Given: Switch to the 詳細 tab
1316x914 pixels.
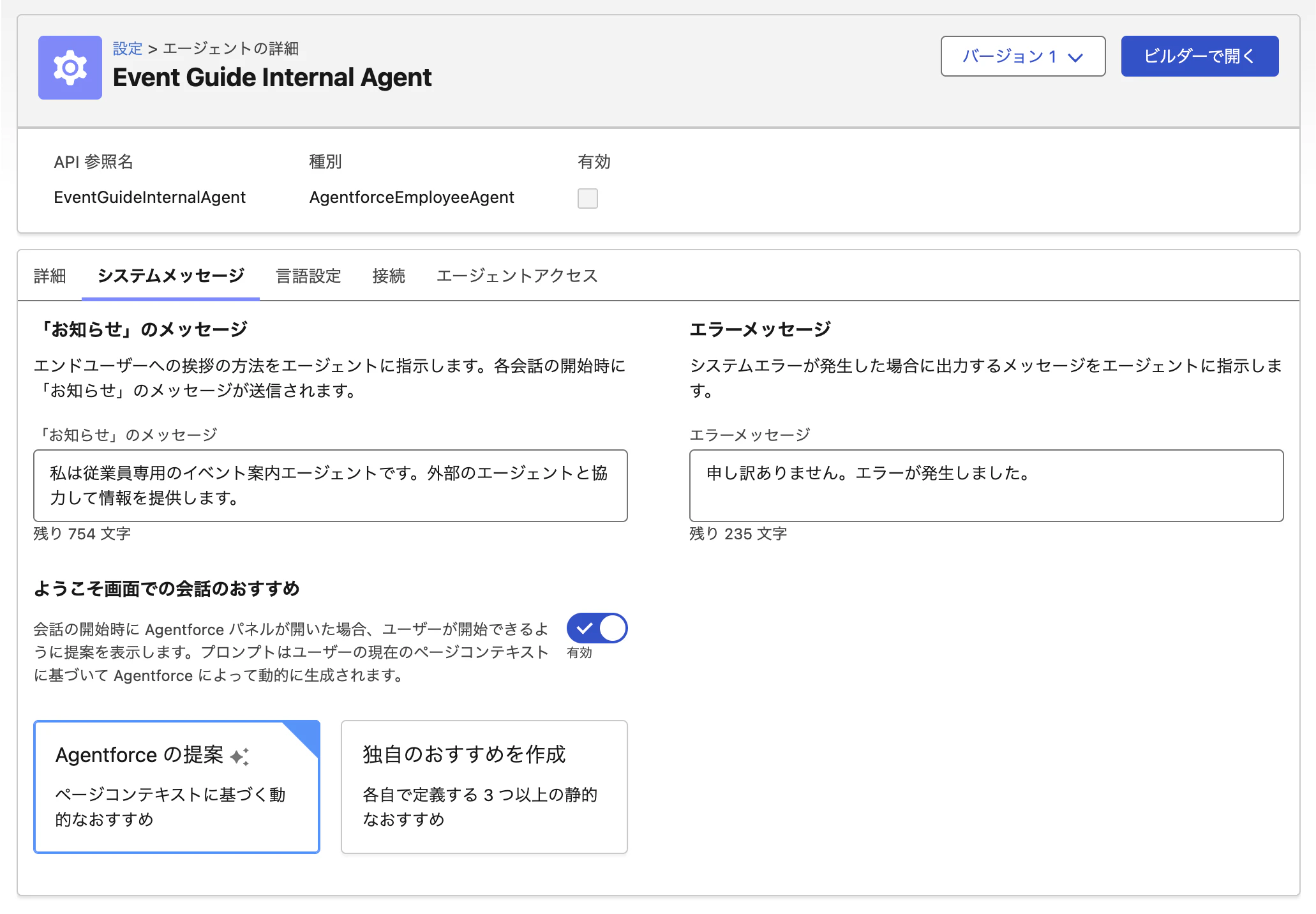Looking at the screenshot, I should pos(50,276).
